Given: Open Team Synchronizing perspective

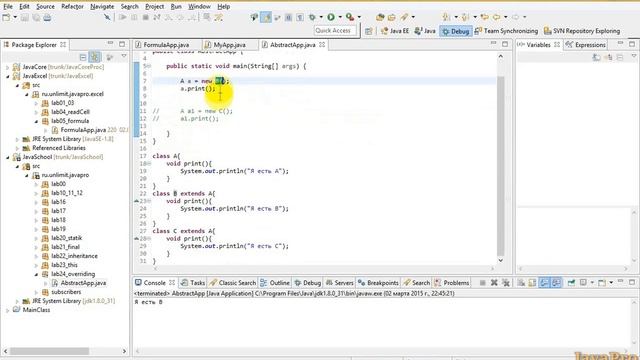Looking at the screenshot, I should (x=506, y=31).
